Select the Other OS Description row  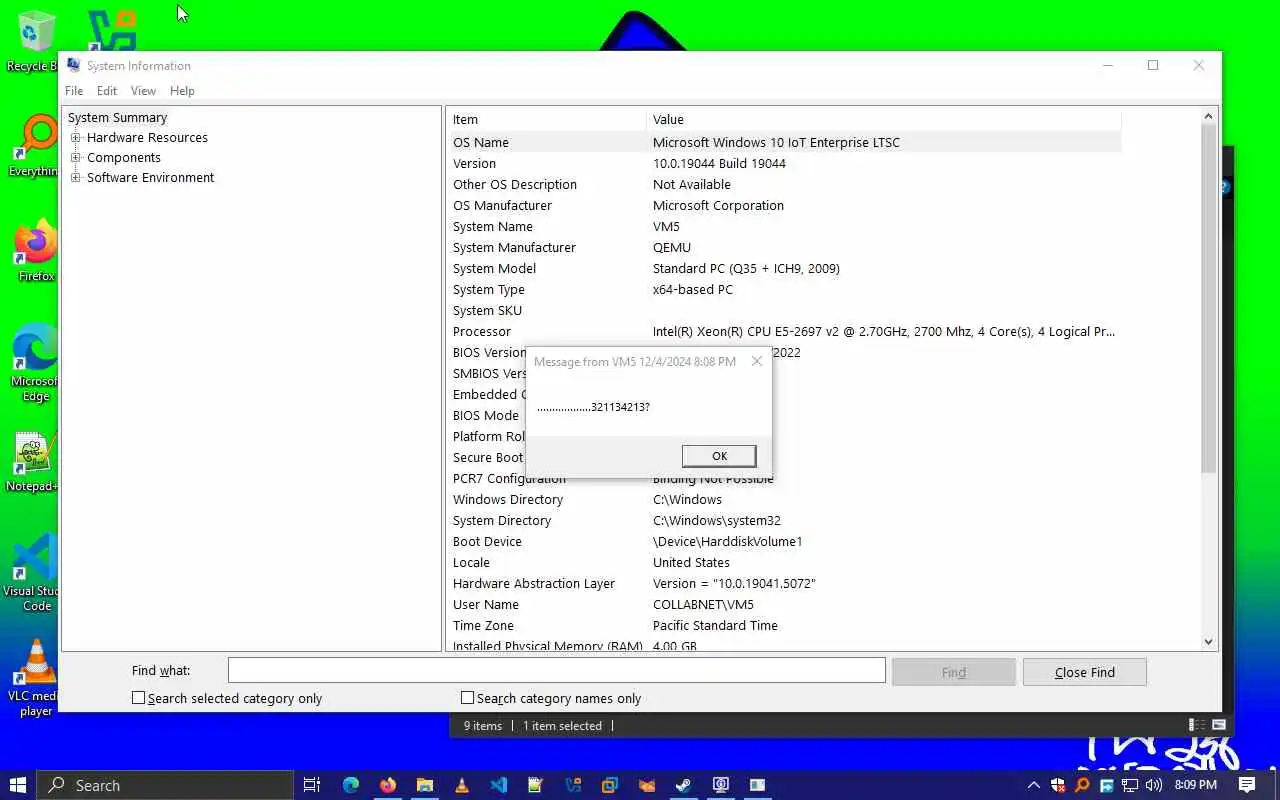[x=784, y=185]
